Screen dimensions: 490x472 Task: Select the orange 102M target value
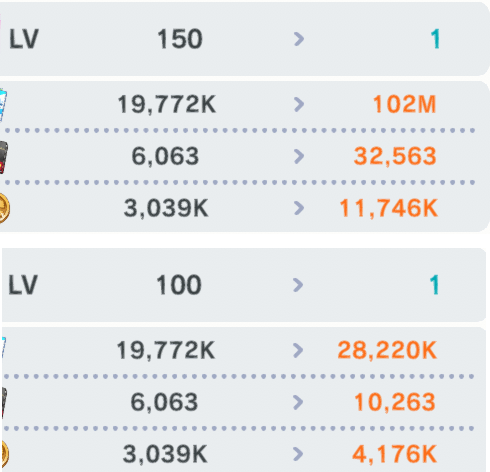(x=404, y=104)
